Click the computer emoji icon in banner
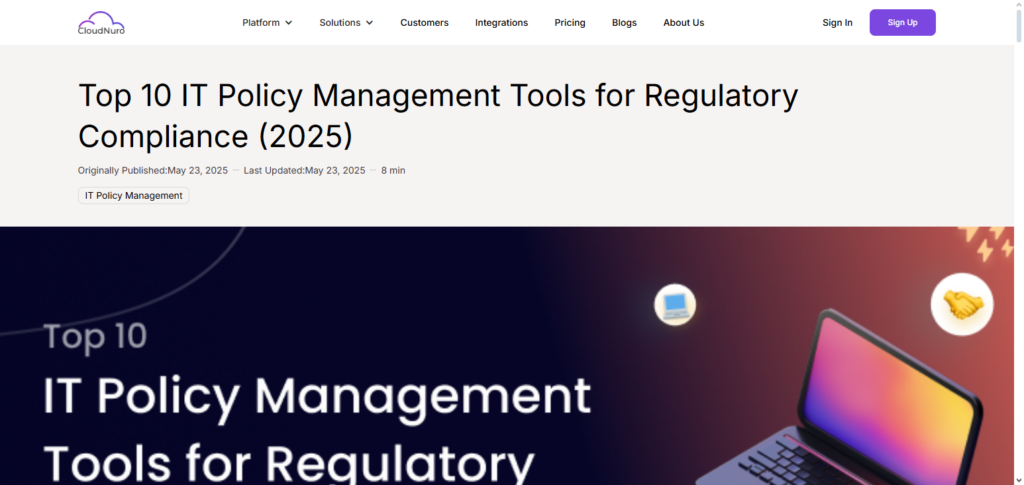 [675, 305]
